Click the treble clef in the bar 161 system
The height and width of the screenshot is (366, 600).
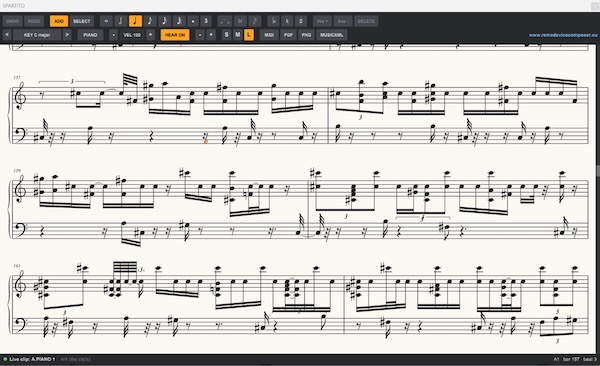click(x=20, y=284)
